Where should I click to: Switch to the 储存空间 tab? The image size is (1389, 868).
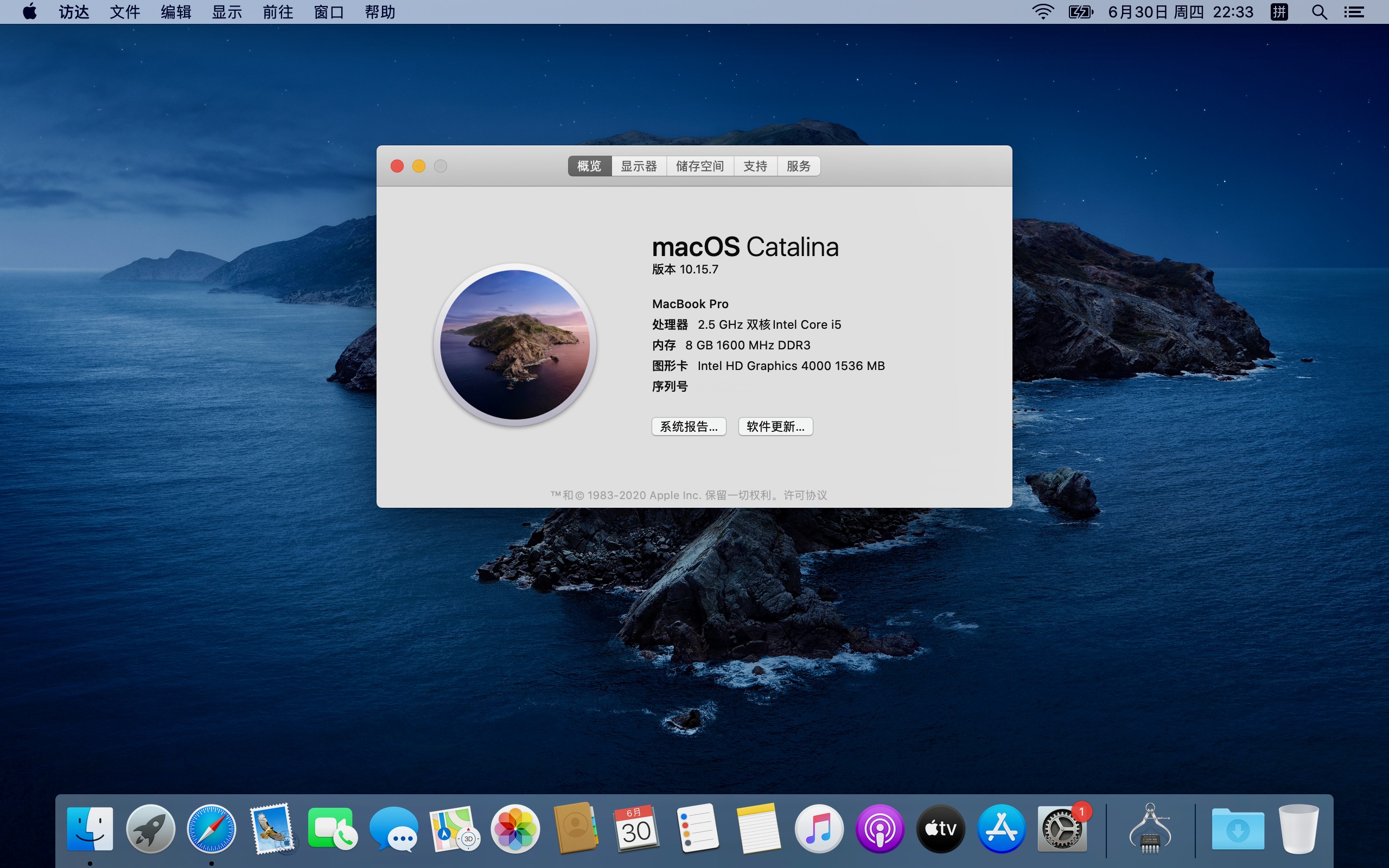coord(700,166)
